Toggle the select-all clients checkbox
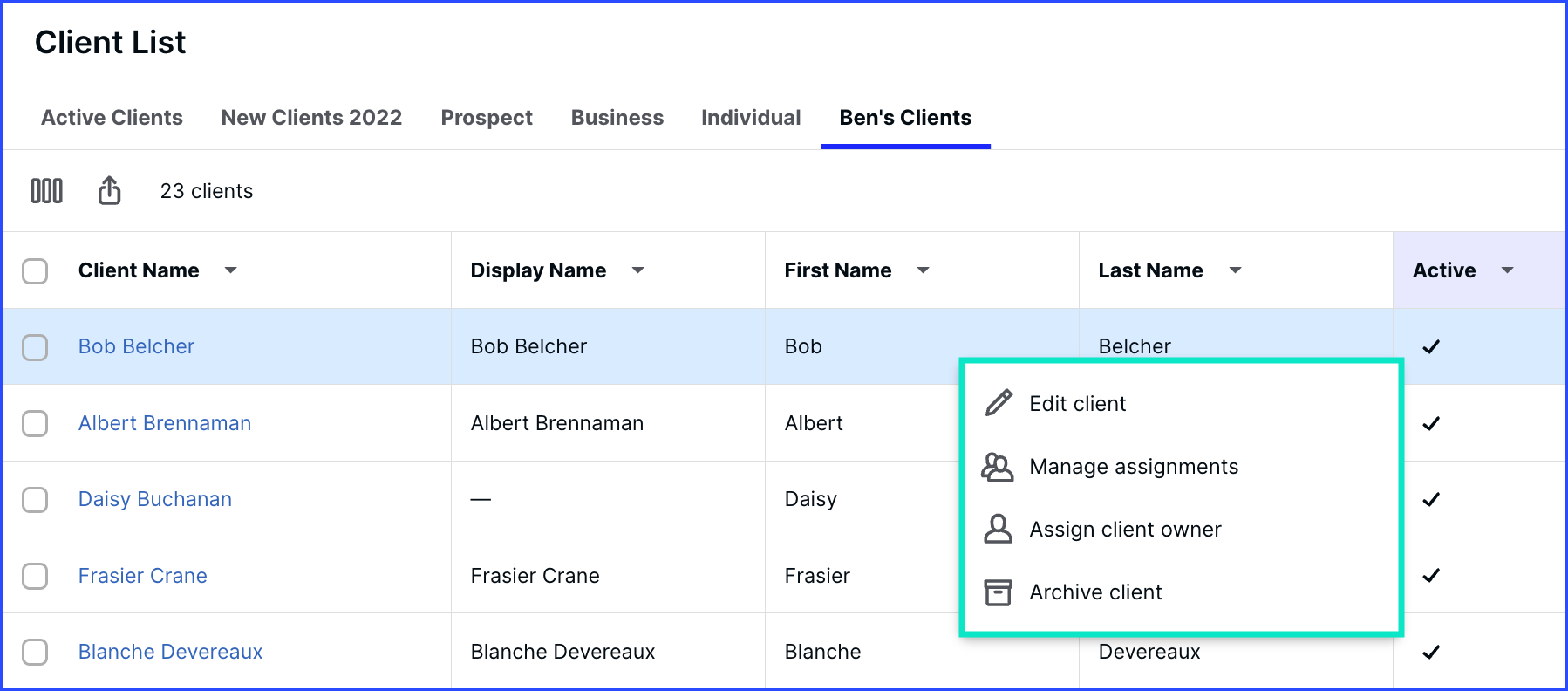The width and height of the screenshot is (1568, 691). coord(35,271)
